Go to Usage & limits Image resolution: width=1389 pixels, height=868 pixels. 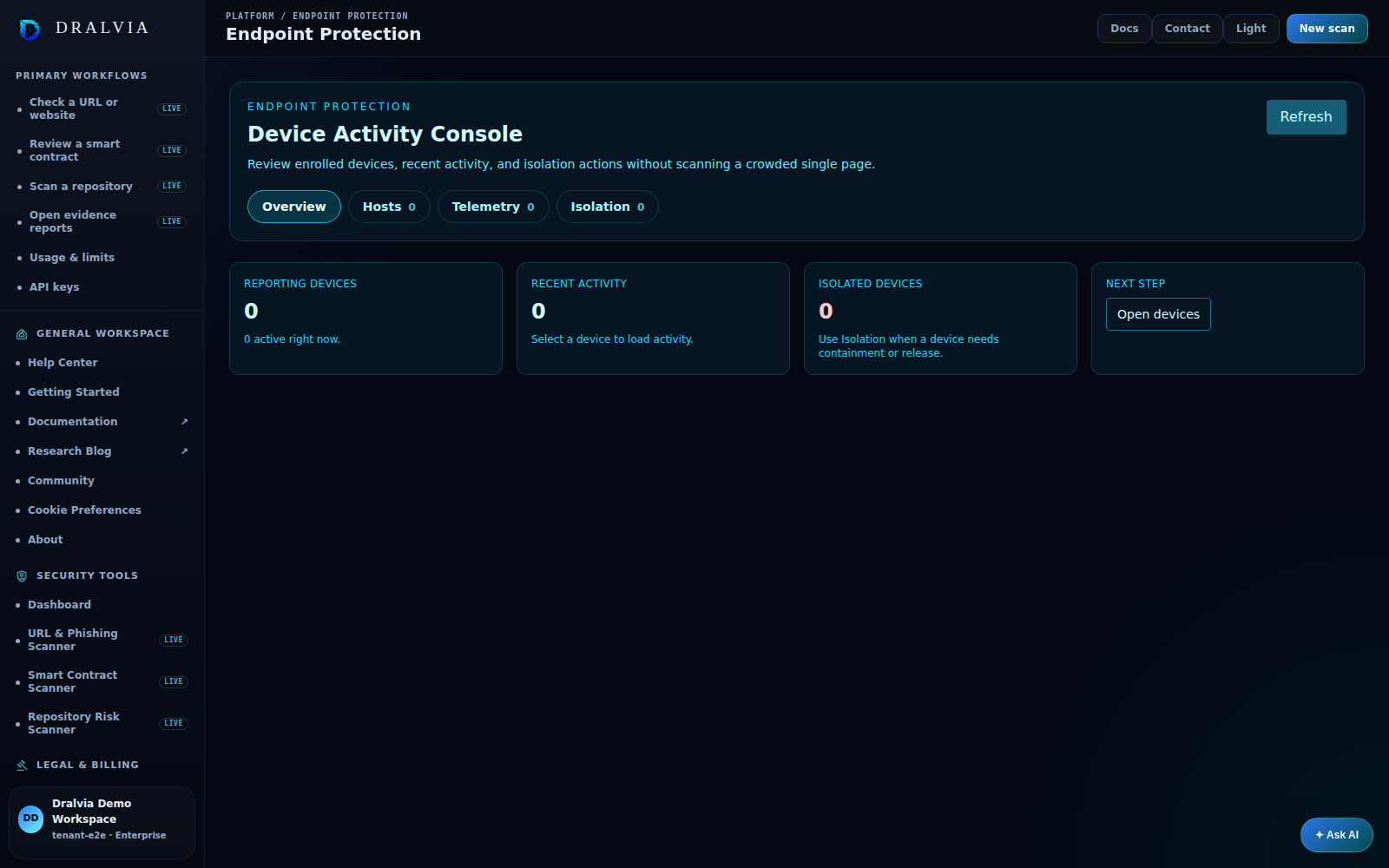click(102, 258)
